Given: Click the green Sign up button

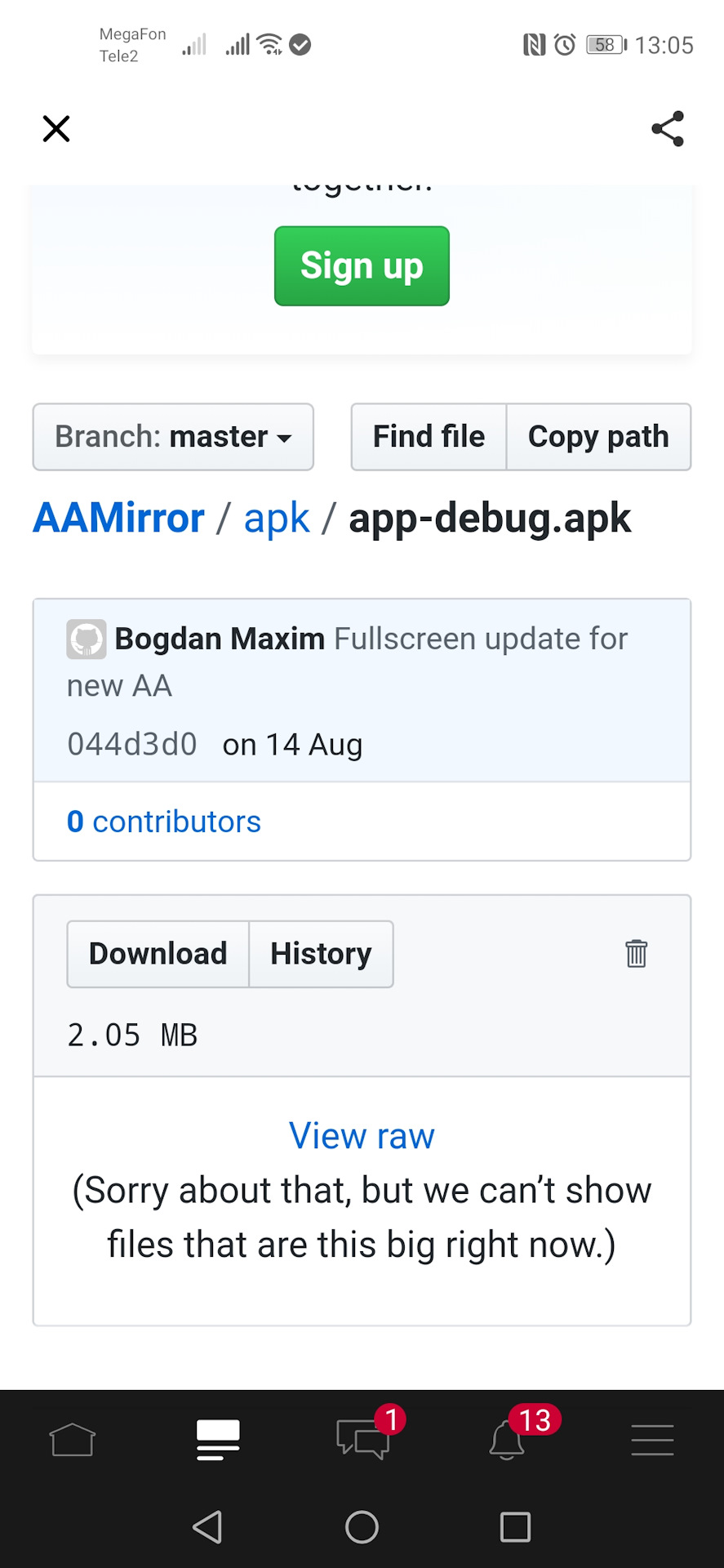Looking at the screenshot, I should [362, 266].
